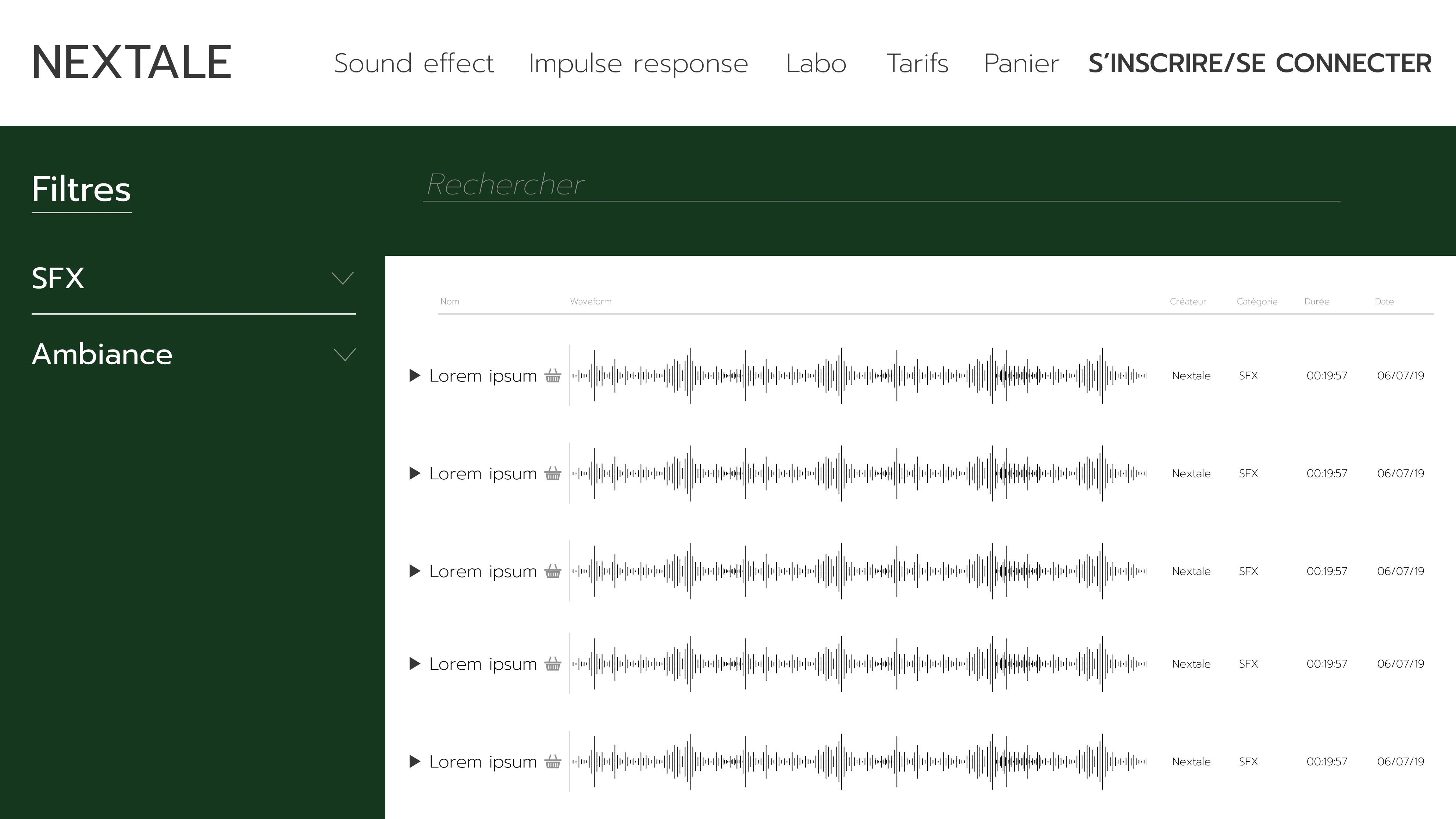This screenshot has width=1456, height=819.
Task: Add fifth row sound to basket
Action: coord(553,761)
